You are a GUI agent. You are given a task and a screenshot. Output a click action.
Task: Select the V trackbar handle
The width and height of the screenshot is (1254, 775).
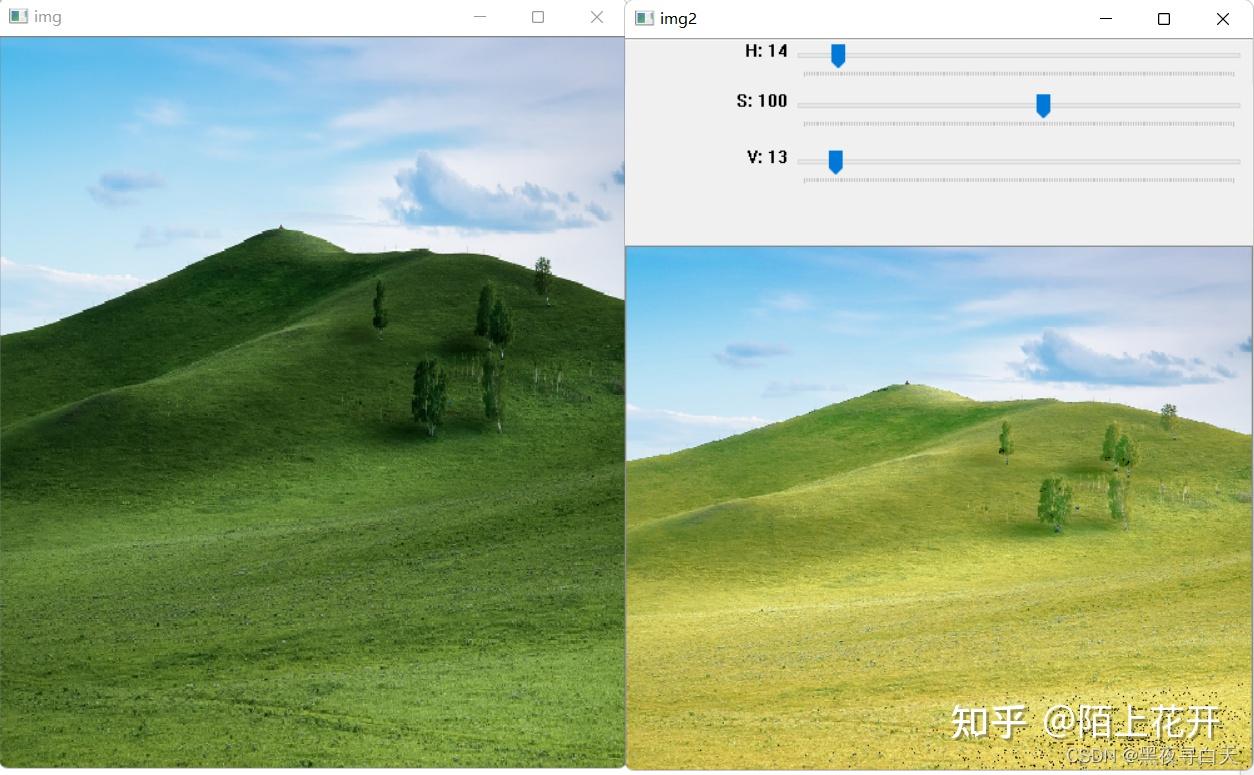pos(835,161)
